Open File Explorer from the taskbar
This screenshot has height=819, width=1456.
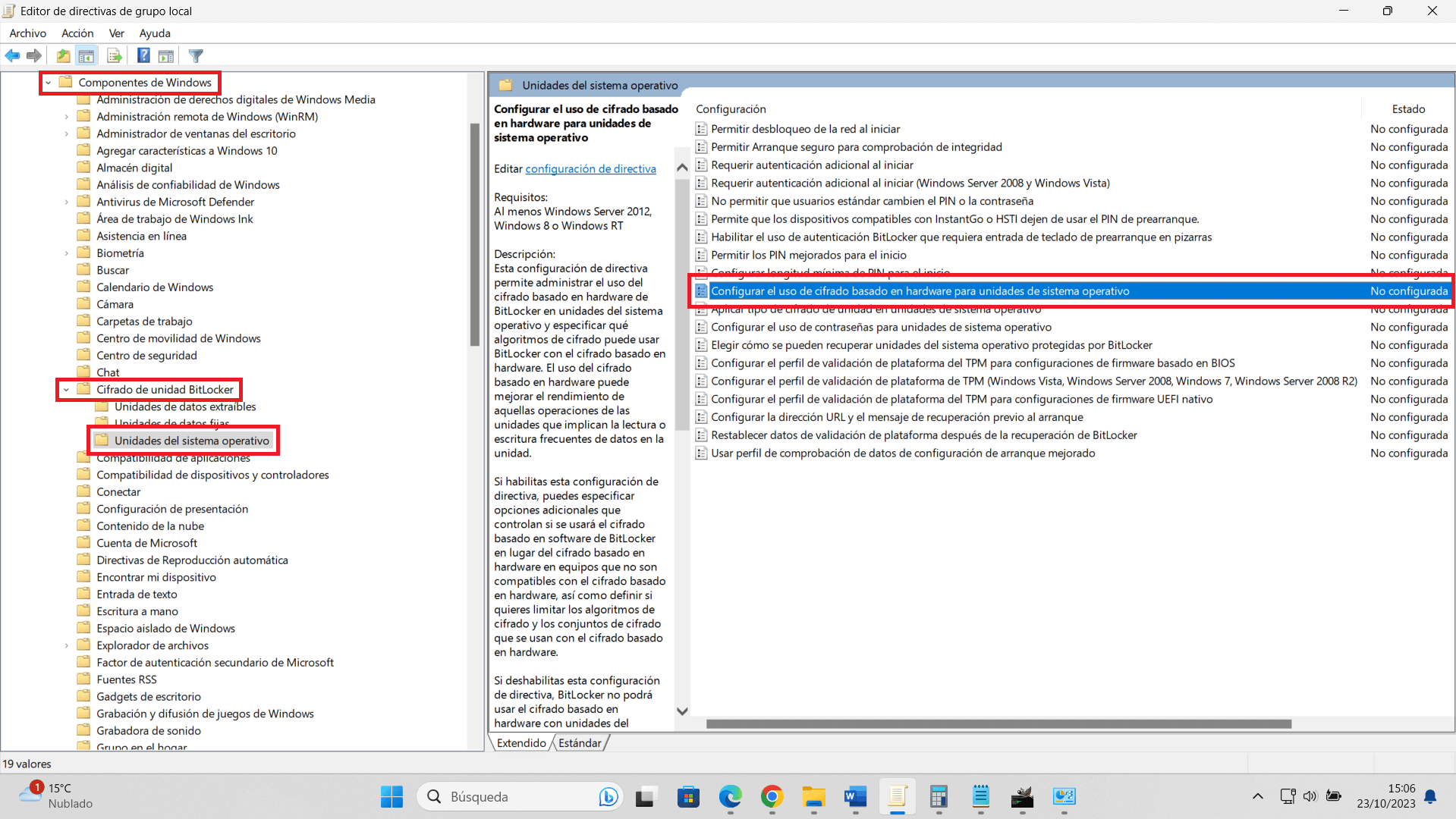813,796
